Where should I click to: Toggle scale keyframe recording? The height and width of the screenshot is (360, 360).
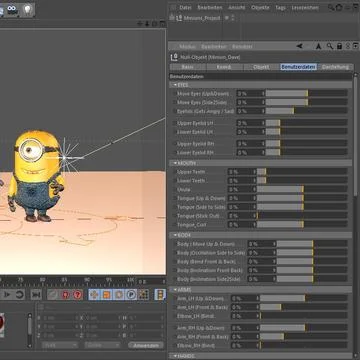tap(107, 294)
